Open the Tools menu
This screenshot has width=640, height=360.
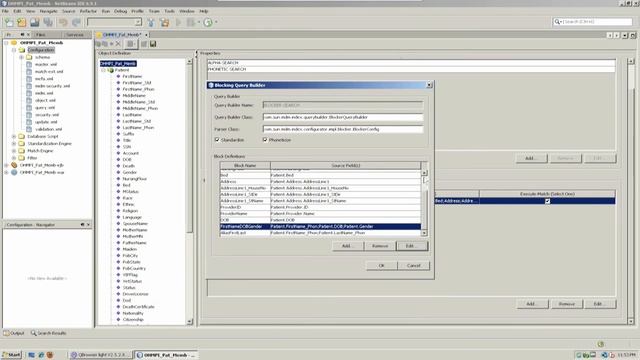point(169,11)
